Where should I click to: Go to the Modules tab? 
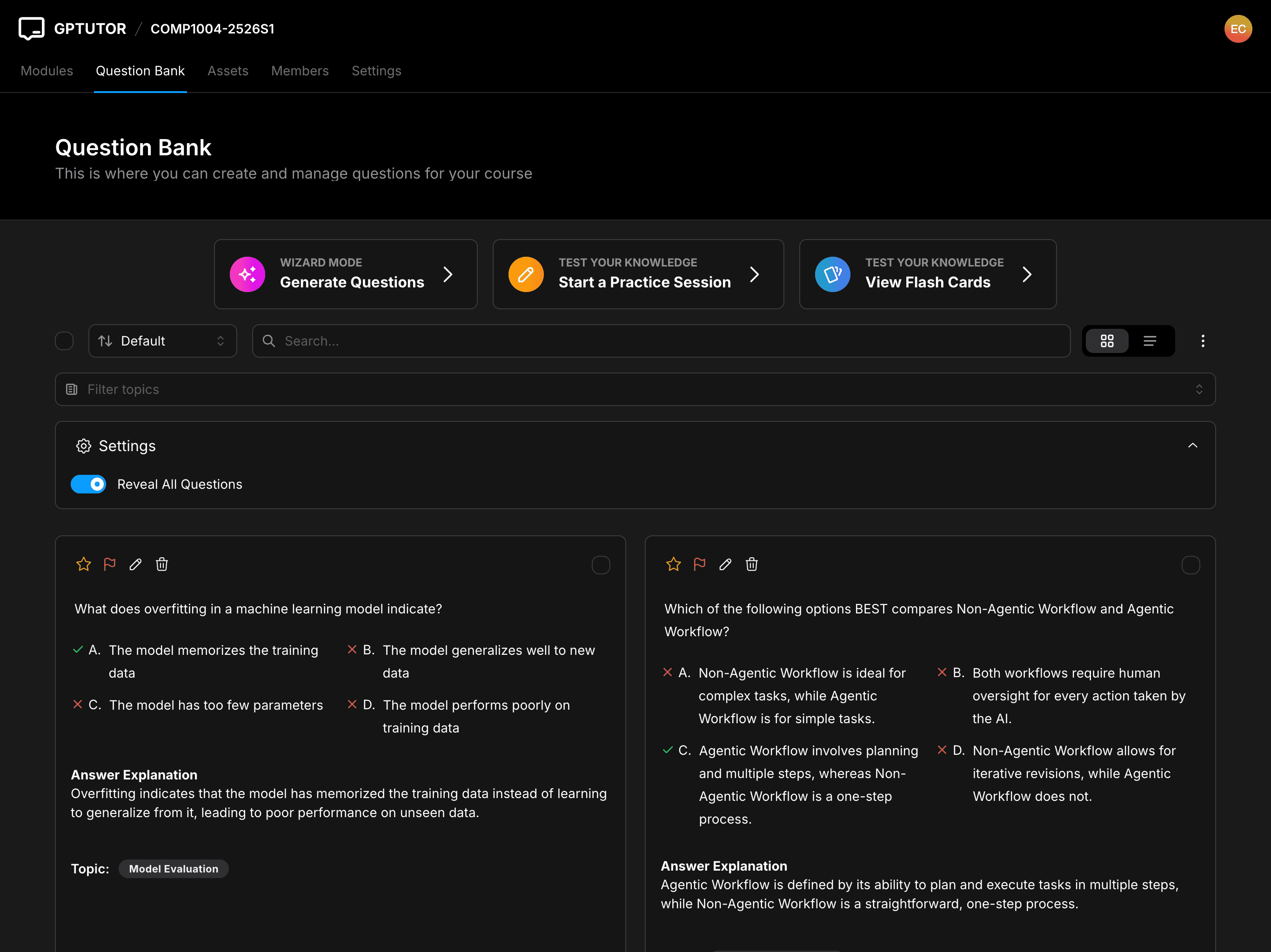tap(47, 71)
